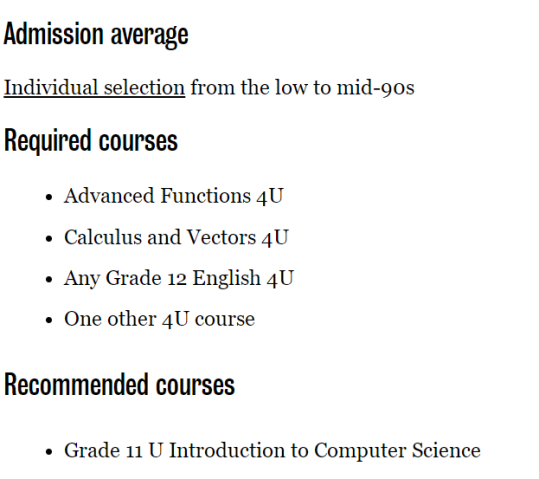Click the bullet before One other 4U course
The height and width of the screenshot is (479, 539).
tap(49, 320)
